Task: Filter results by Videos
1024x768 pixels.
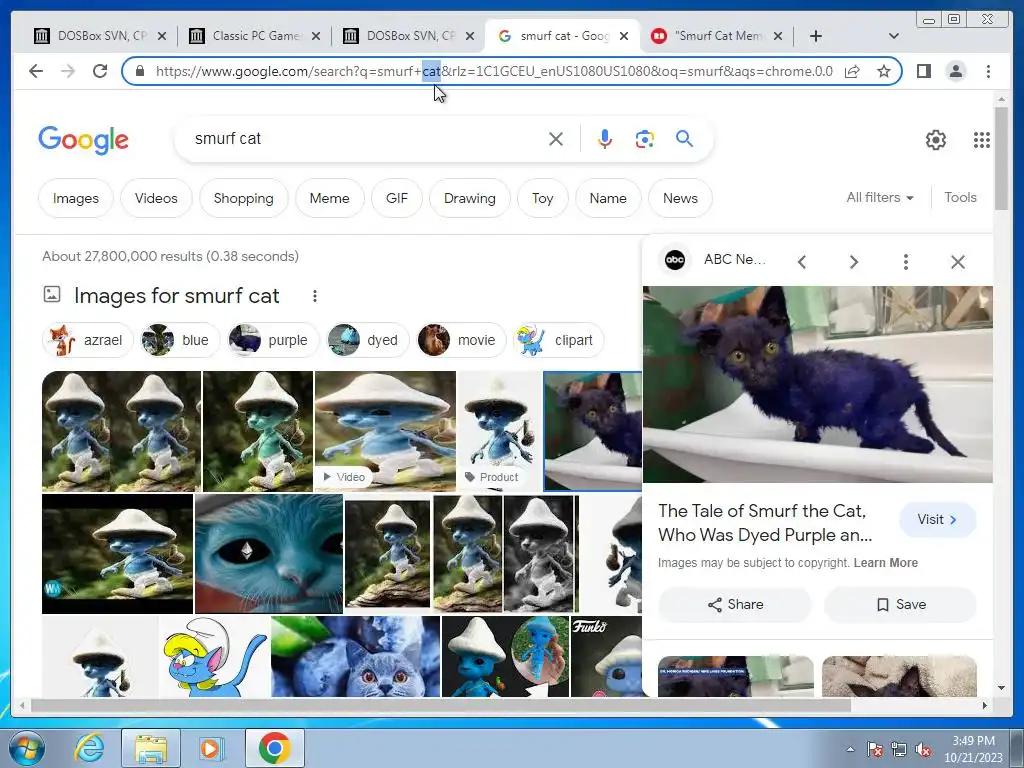Action: click(x=156, y=198)
